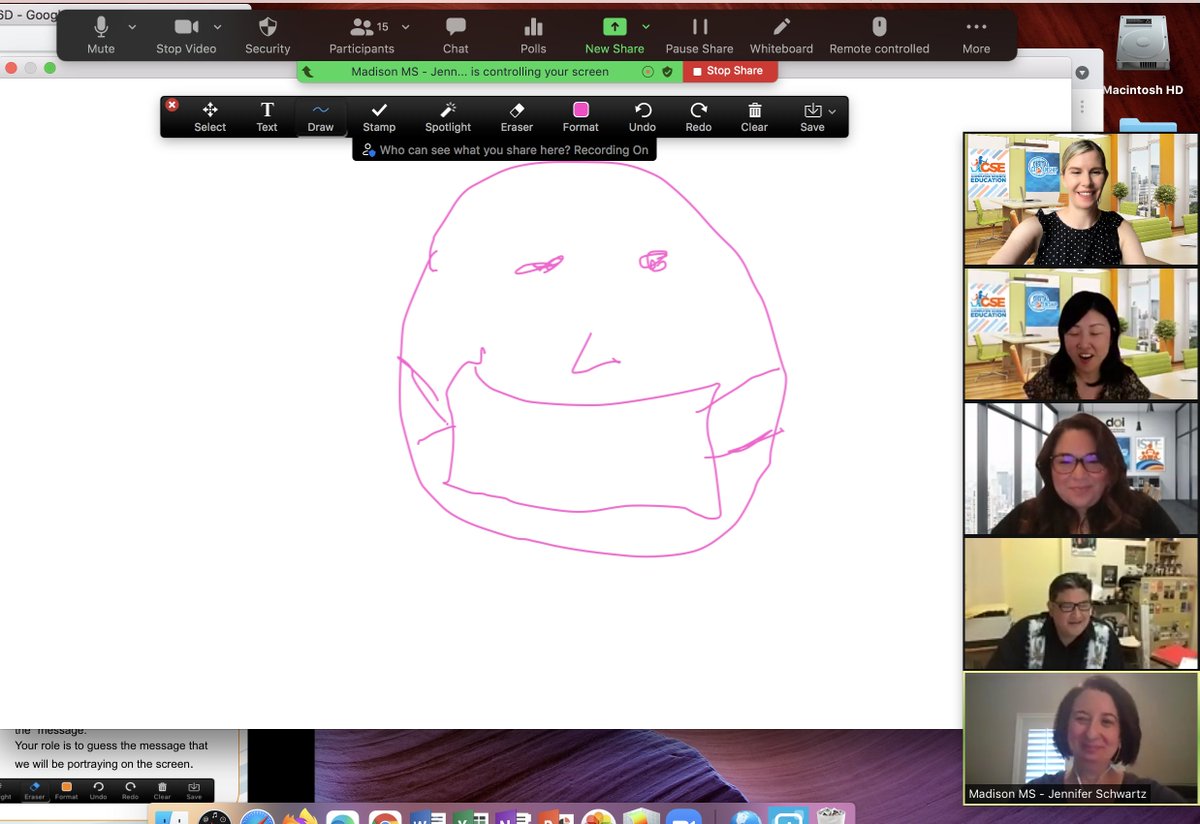
Task: Click Redo in the bottom-left mini toolbar
Action: click(x=130, y=790)
